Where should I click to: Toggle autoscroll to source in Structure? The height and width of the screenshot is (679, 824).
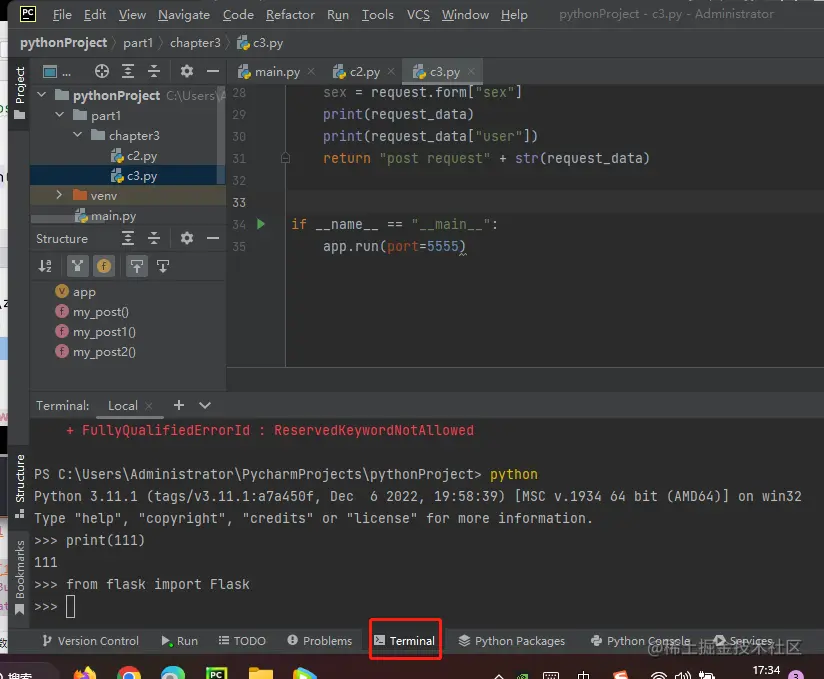[137, 266]
